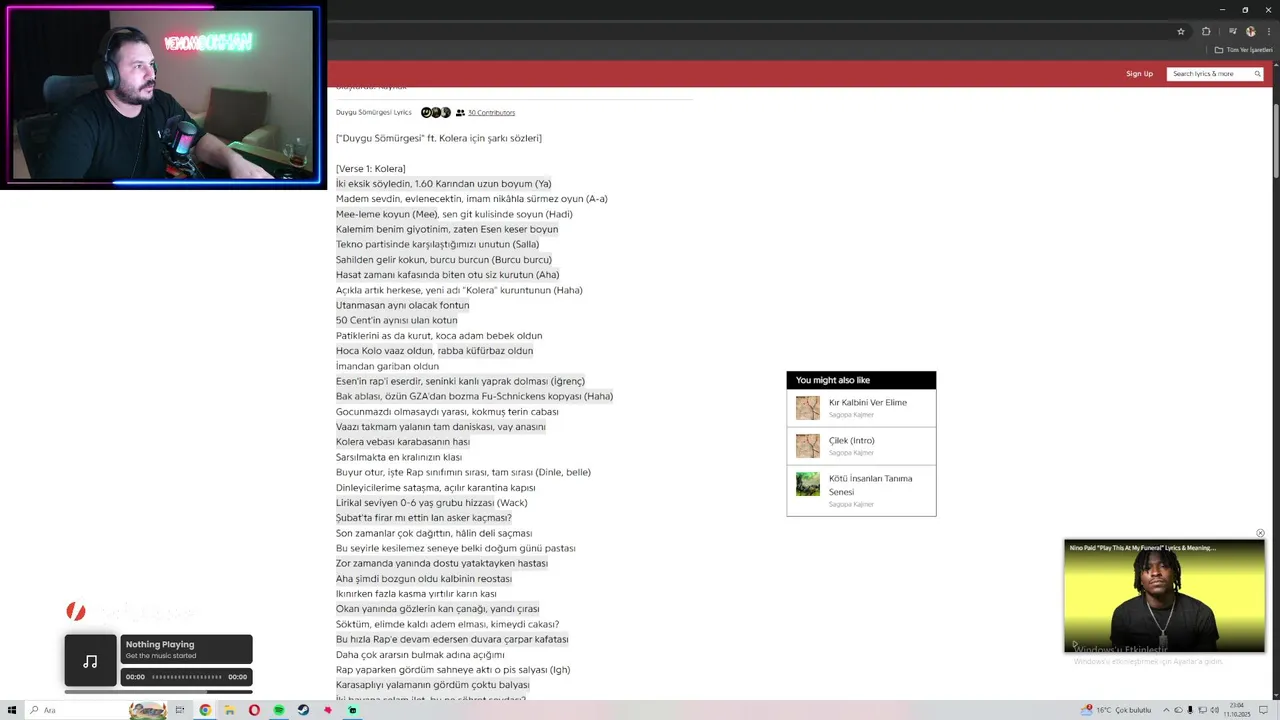Click the network tray icon
The width and height of the screenshot is (1280, 720).
tap(1200, 710)
